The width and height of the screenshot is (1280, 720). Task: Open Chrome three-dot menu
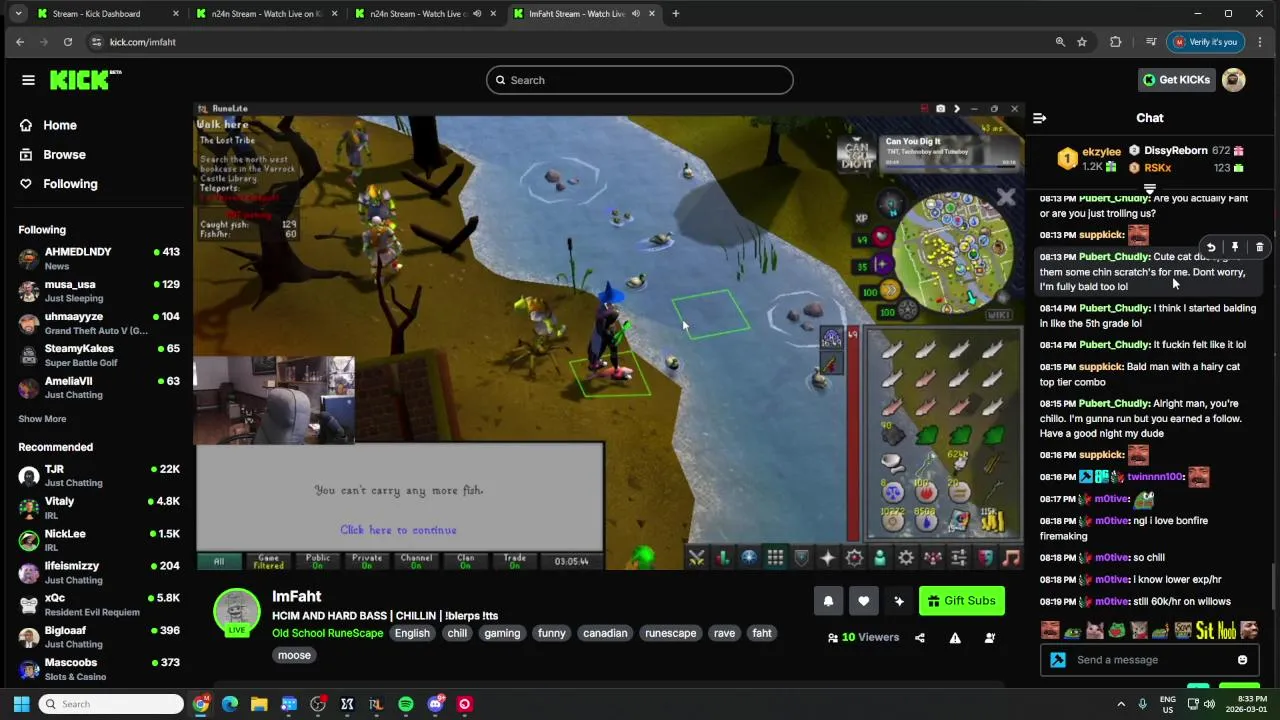coord(1260,42)
